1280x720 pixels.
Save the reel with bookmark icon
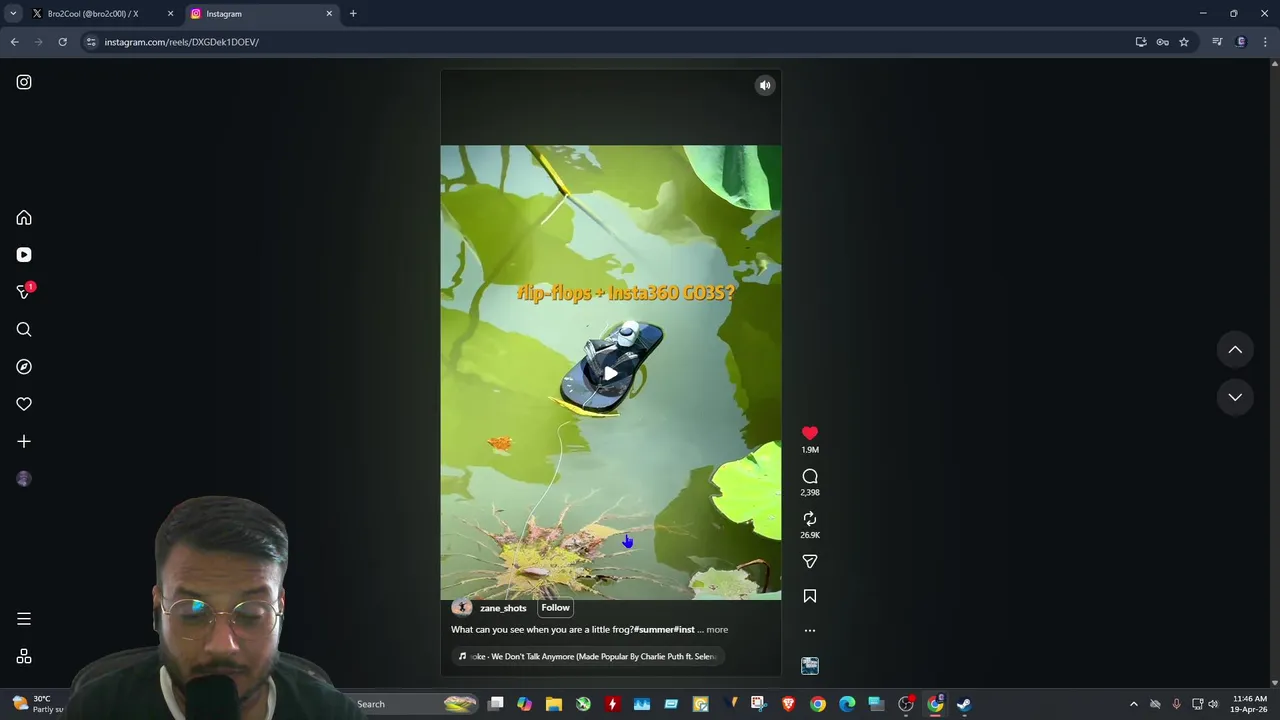click(x=810, y=596)
